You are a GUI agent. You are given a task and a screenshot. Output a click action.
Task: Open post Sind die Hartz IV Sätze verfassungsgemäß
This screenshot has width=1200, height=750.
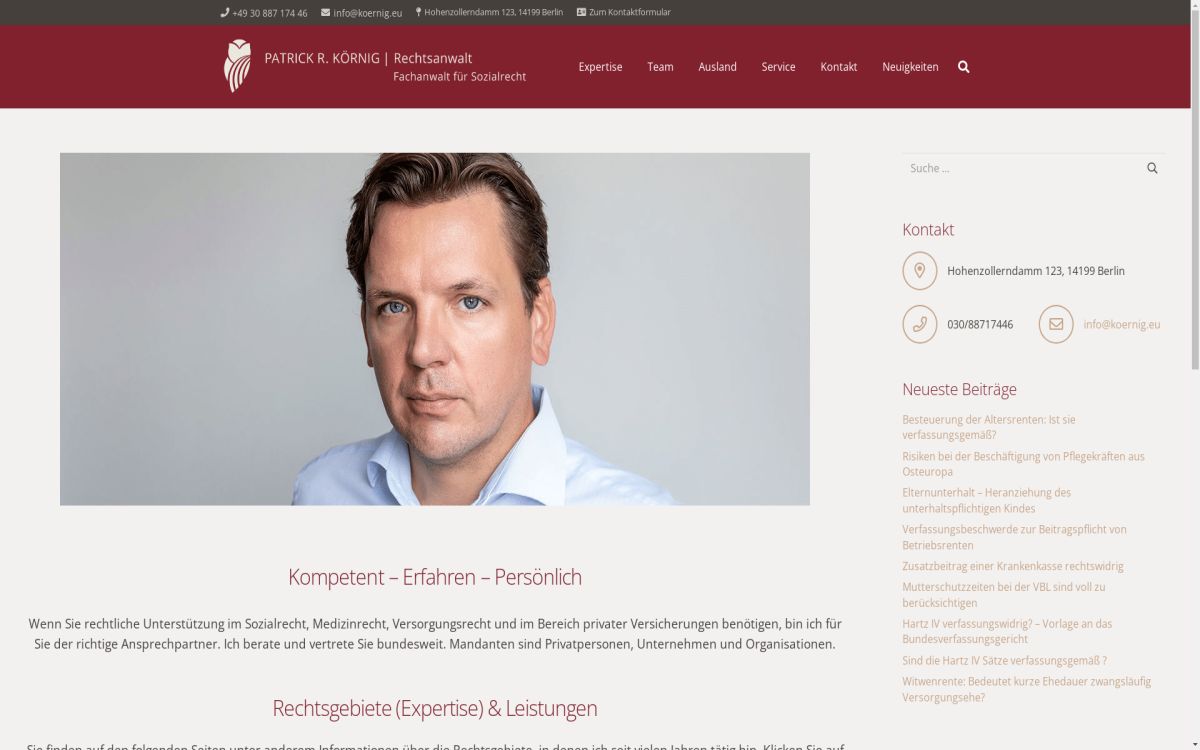1004,661
